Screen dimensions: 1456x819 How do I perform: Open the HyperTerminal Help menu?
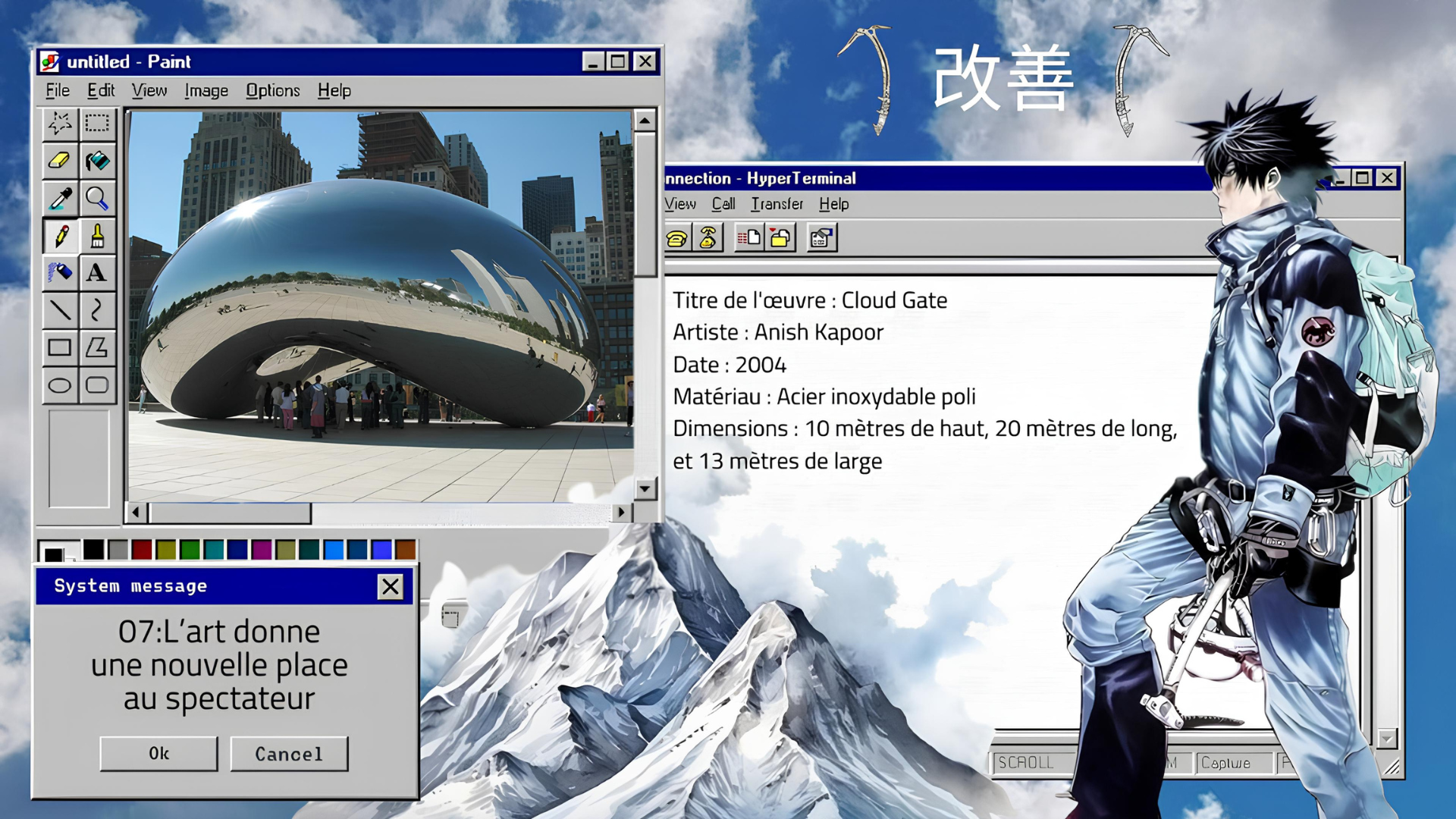(x=834, y=204)
